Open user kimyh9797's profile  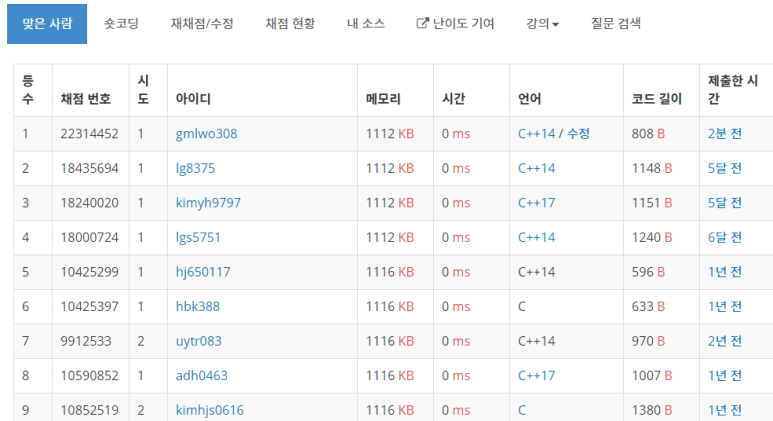click(208, 203)
